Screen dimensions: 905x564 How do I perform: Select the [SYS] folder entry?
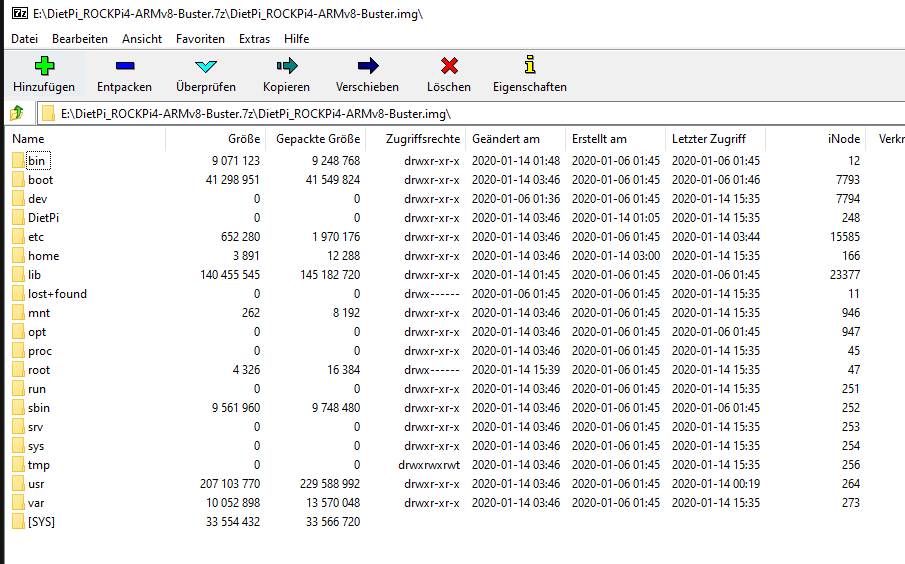(42, 522)
